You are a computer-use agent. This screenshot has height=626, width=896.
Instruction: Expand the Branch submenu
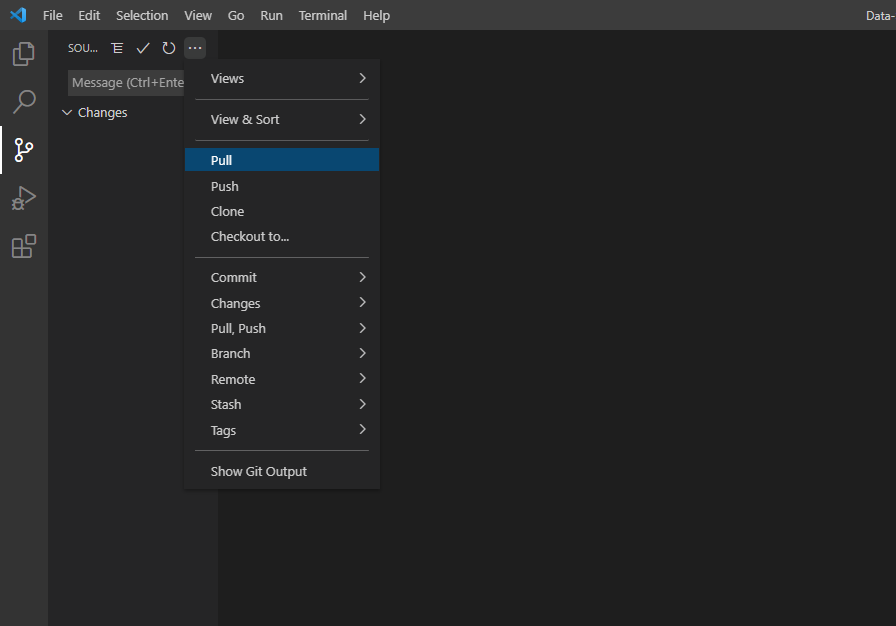click(x=282, y=354)
